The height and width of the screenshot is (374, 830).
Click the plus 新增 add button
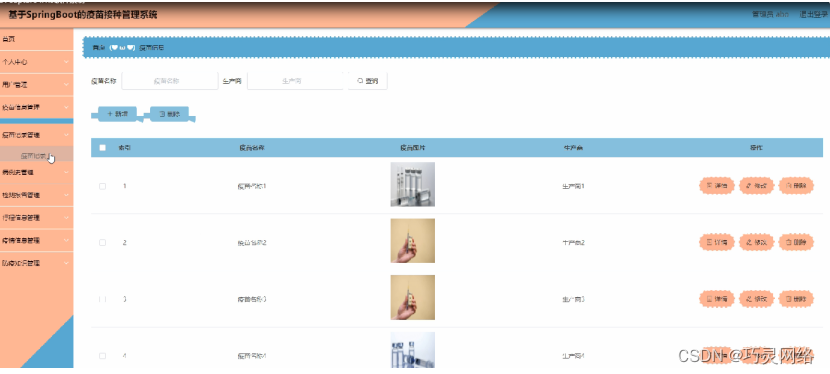pyautogui.click(x=118, y=114)
